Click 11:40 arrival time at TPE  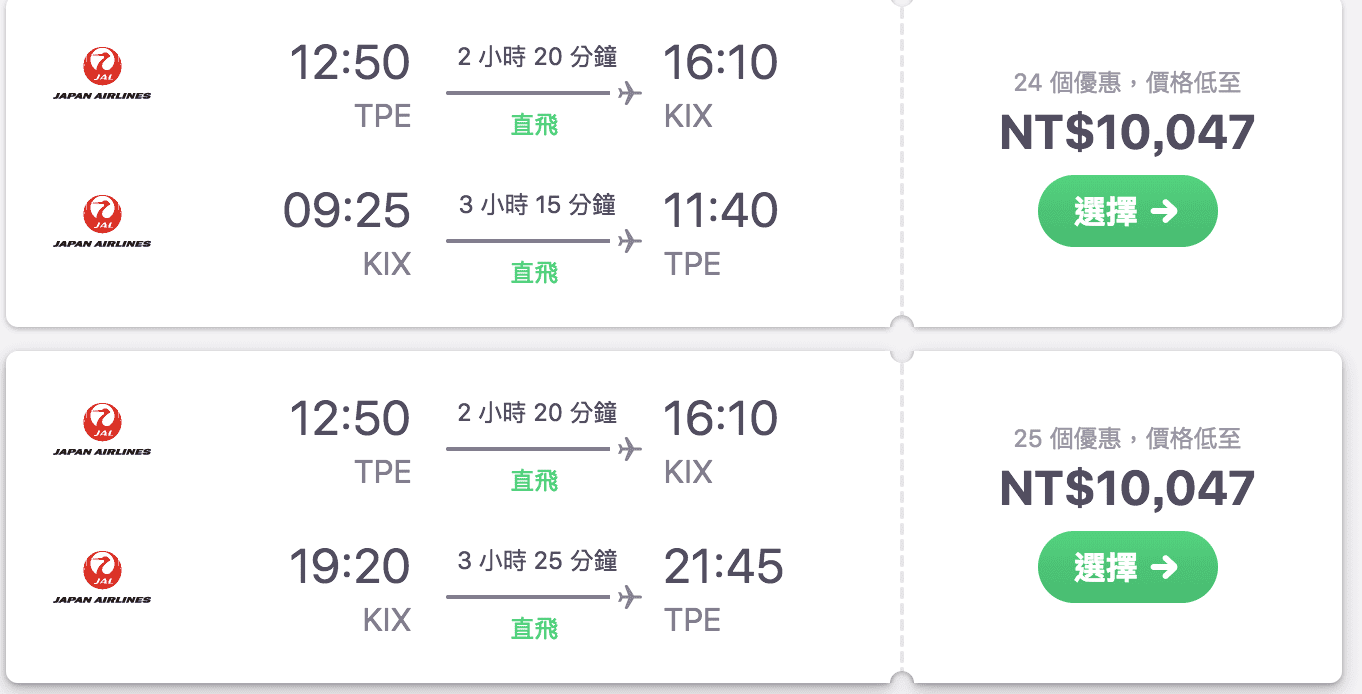pos(720,211)
